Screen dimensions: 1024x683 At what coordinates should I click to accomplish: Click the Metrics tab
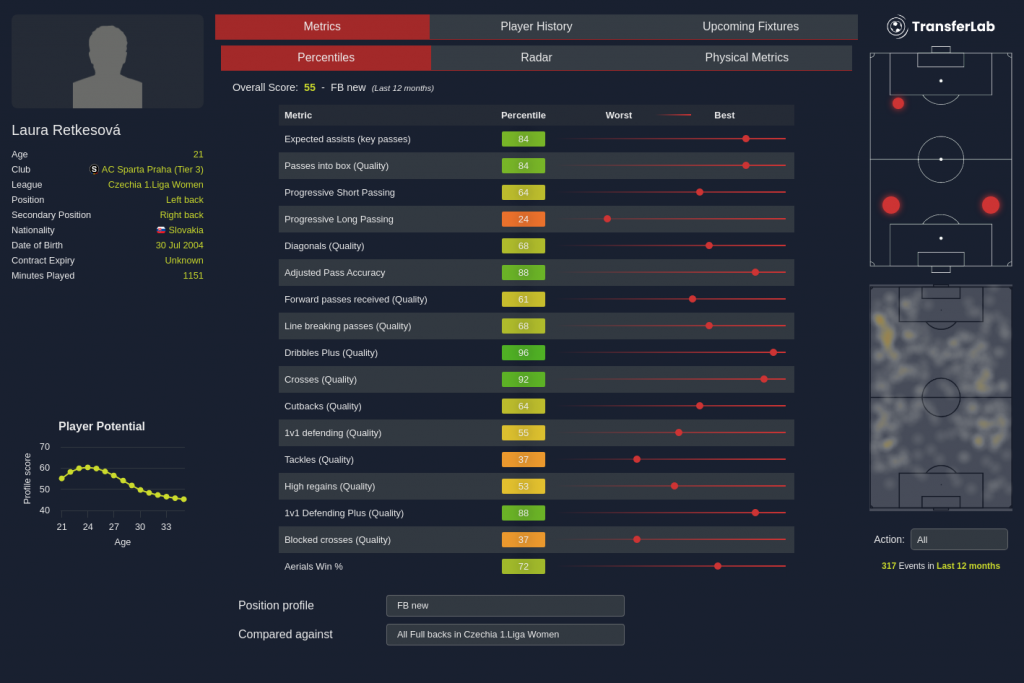click(x=322, y=27)
